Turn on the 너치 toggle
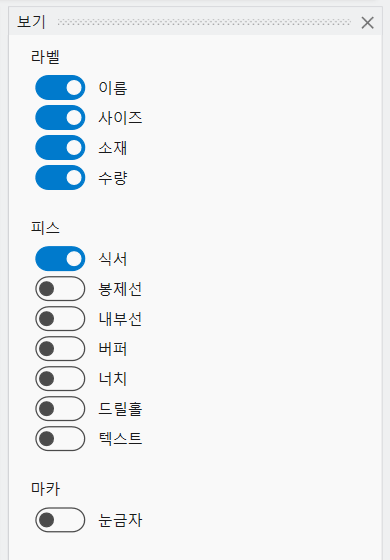Viewport: 390px width, 560px height. pos(60,379)
